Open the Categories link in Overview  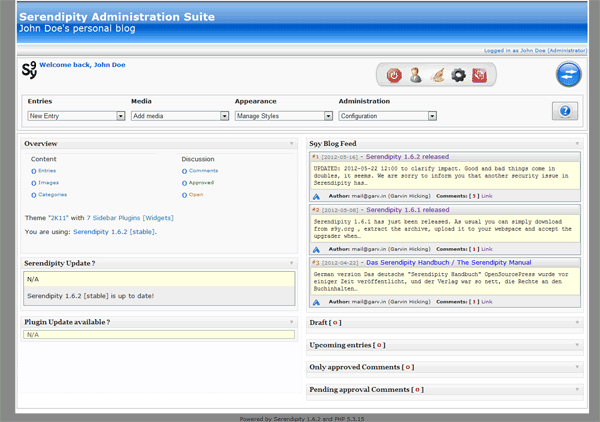[x=52, y=195]
